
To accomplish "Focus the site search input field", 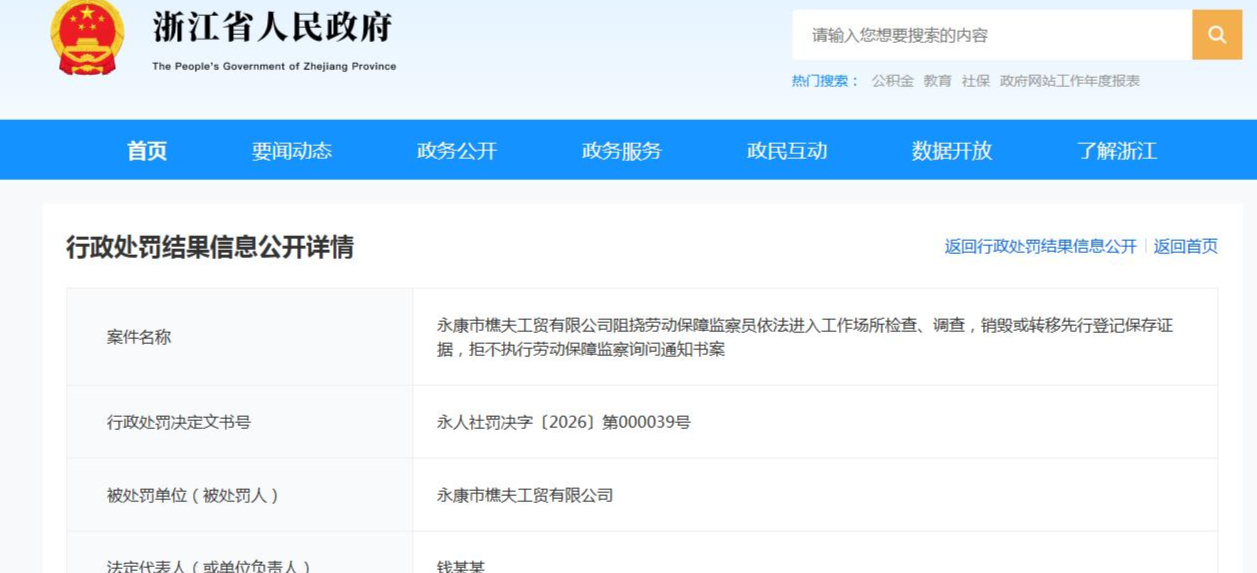I will (x=992, y=35).
